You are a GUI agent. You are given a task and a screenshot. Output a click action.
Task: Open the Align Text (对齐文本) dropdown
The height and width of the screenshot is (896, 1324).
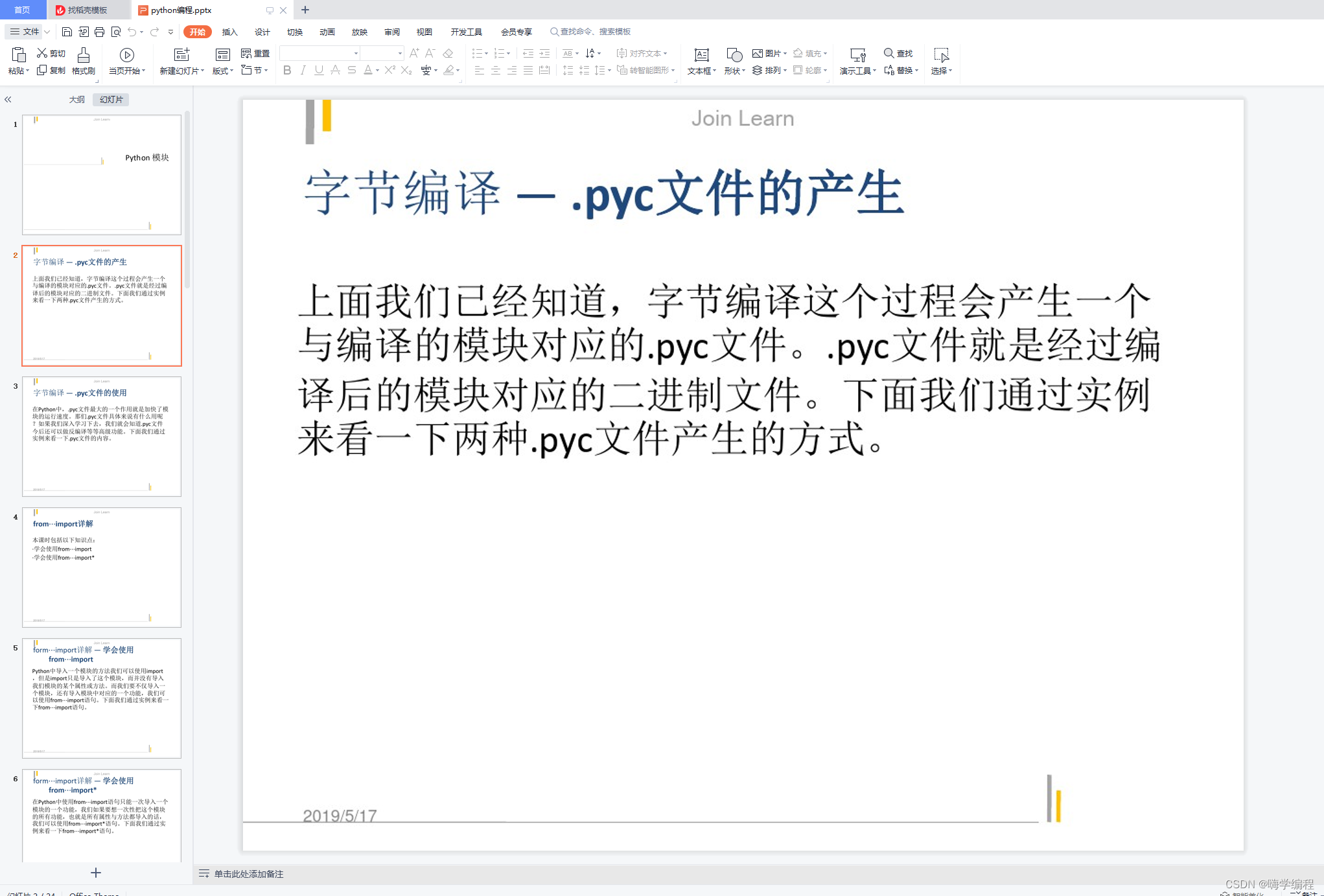coord(642,53)
